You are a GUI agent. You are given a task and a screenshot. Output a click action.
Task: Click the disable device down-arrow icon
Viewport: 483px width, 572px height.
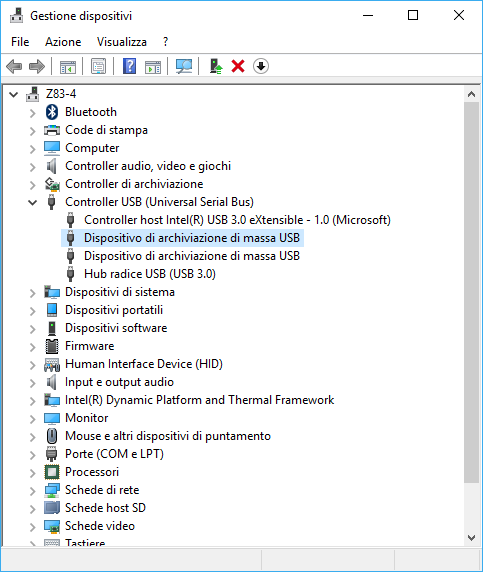click(260, 66)
